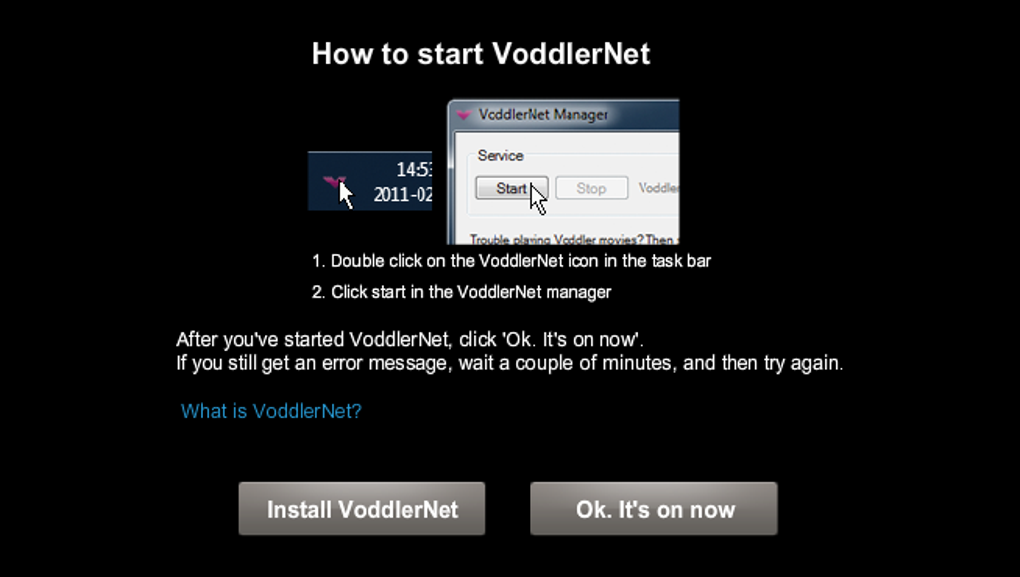This screenshot has height=577, width=1020.
Task: Click the Start button in the Service group
Action: pyautogui.click(x=512, y=188)
